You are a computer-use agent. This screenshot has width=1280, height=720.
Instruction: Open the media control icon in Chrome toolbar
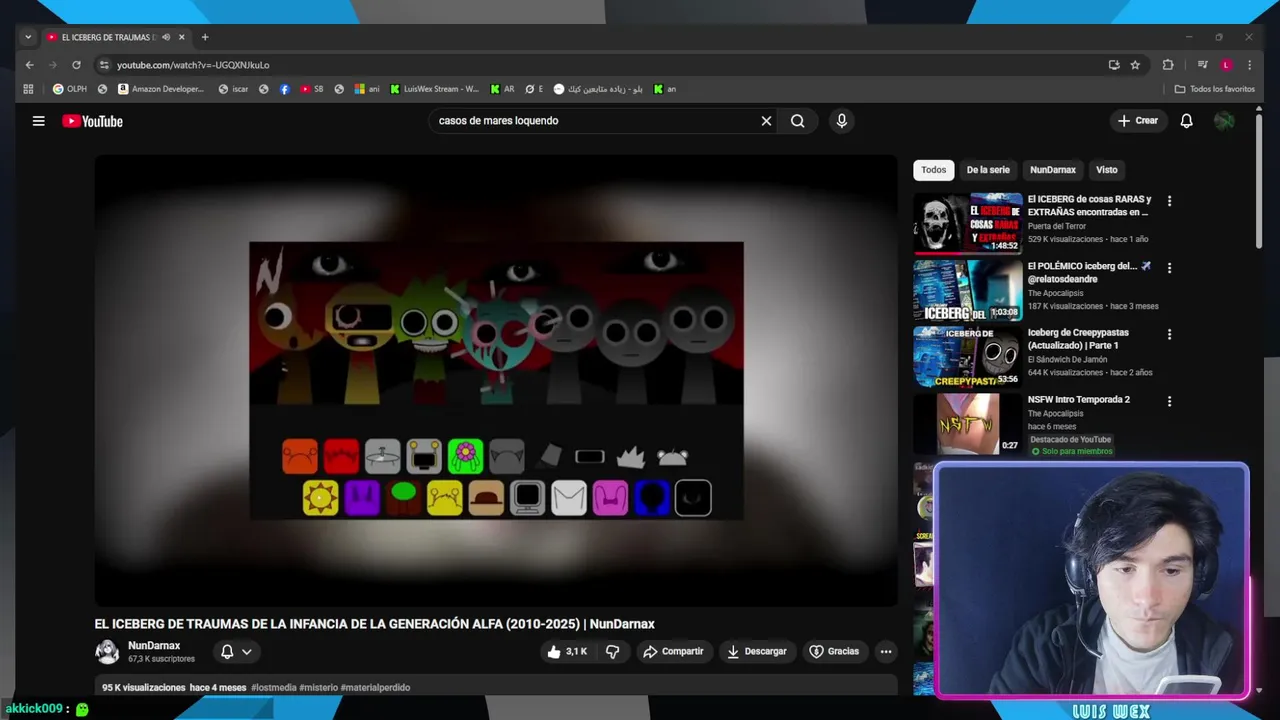point(1203,65)
